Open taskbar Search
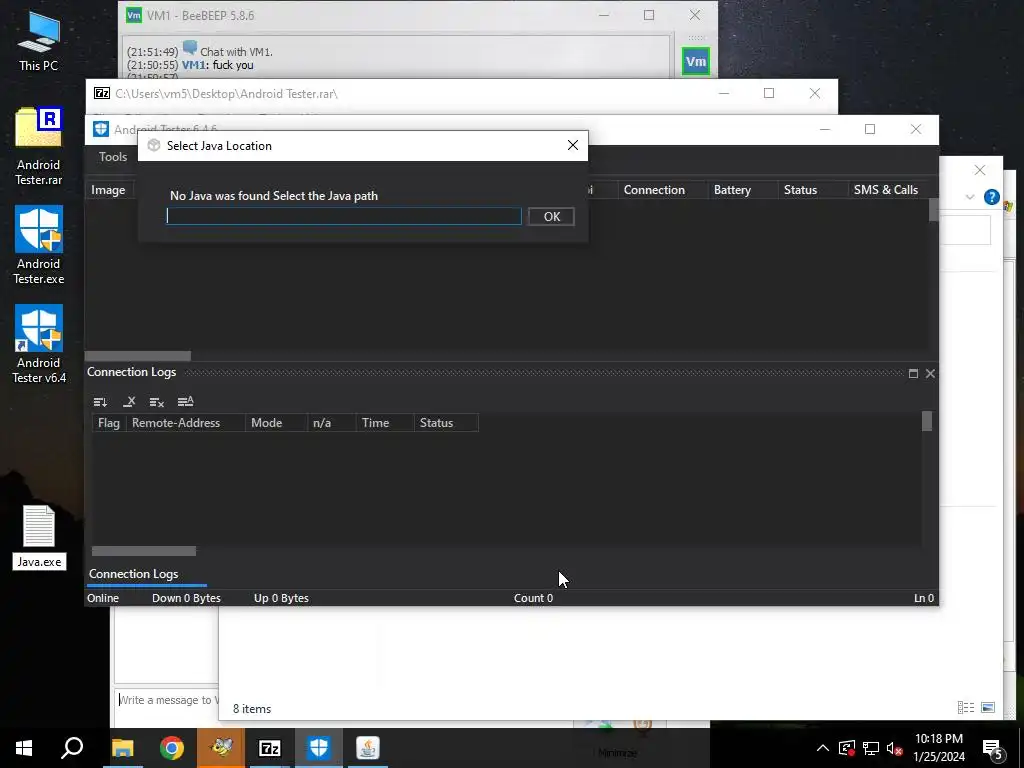Screen dimensions: 1024x768 click(72, 748)
